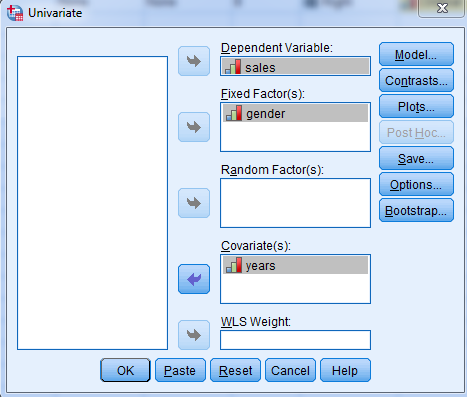Click the arrow next to WLS Weight
467x397 pixels.
pyautogui.click(x=194, y=335)
